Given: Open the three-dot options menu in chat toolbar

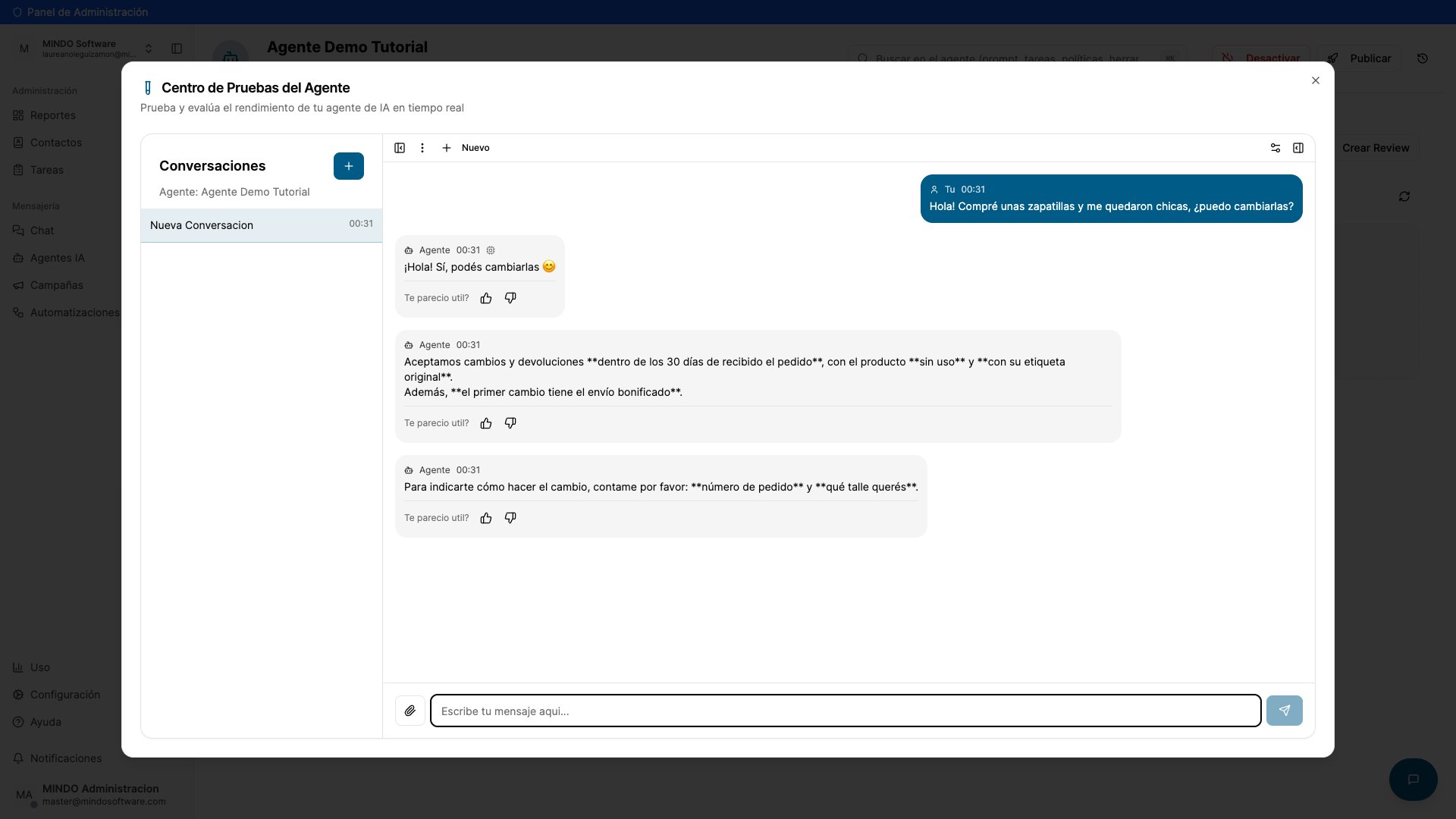Looking at the screenshot, I should [x=422, y=148].
